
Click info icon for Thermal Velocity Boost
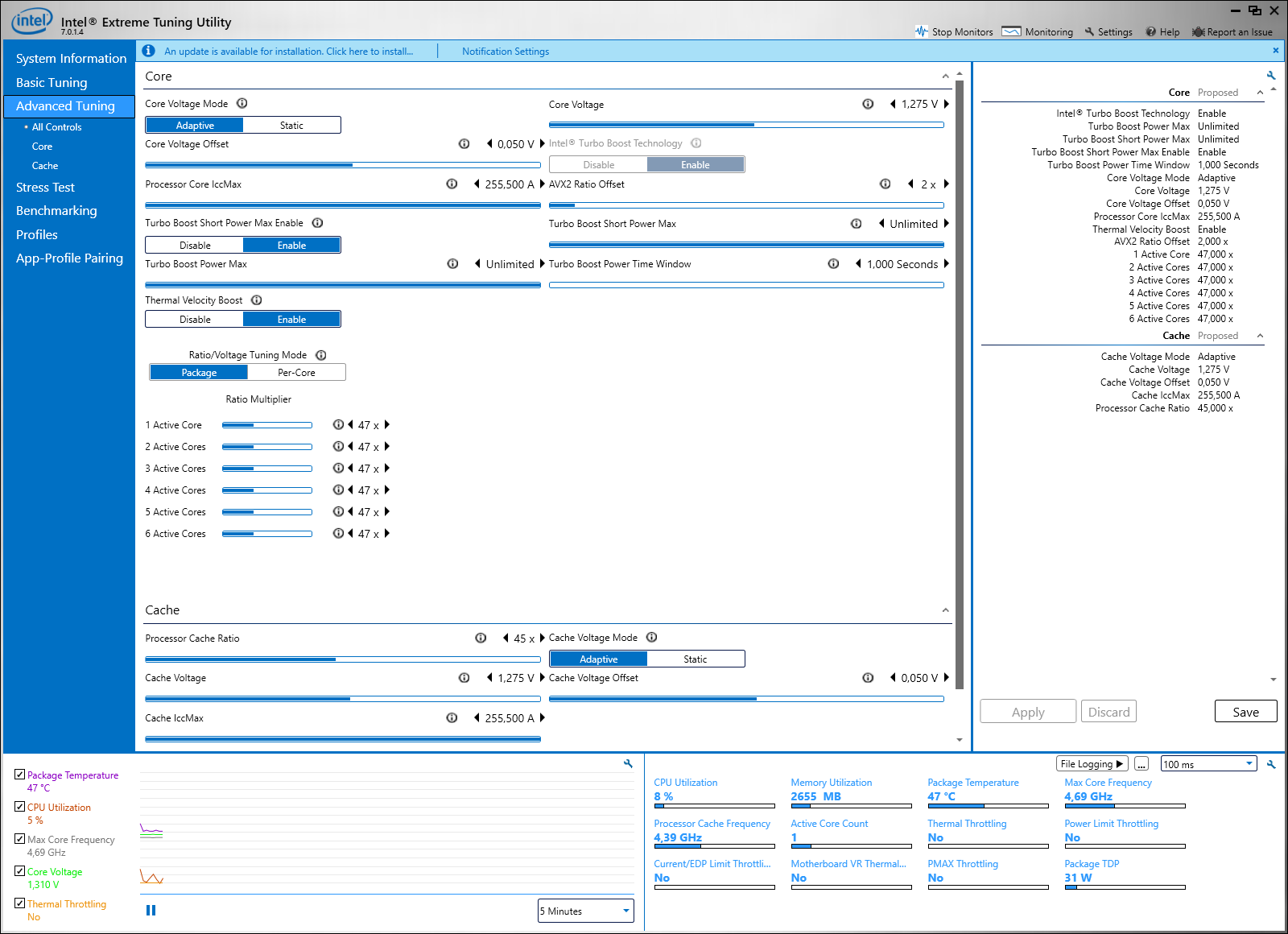click(257, 300)
